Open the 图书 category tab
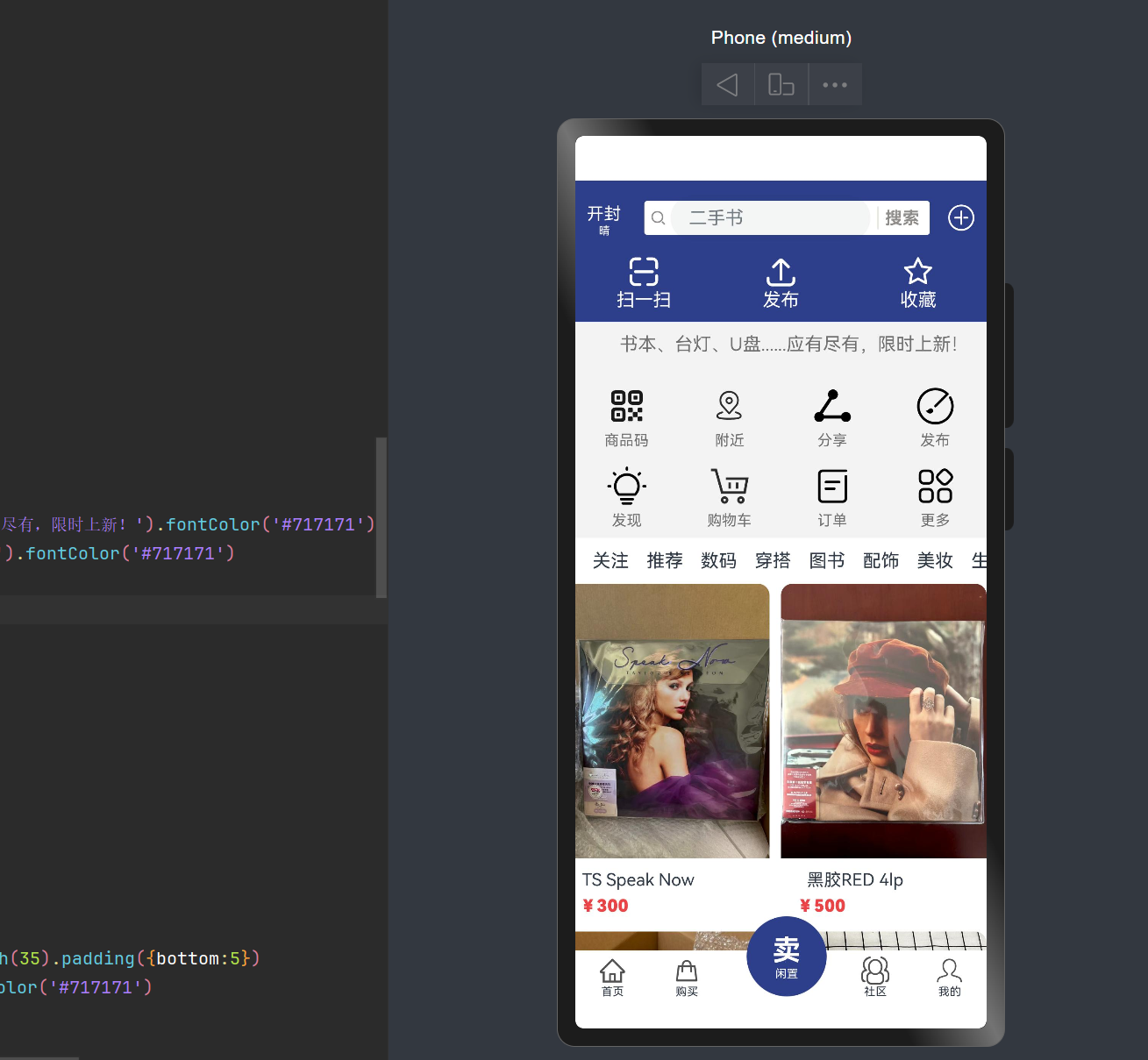 pyautogui.click(x=827, y=560)
